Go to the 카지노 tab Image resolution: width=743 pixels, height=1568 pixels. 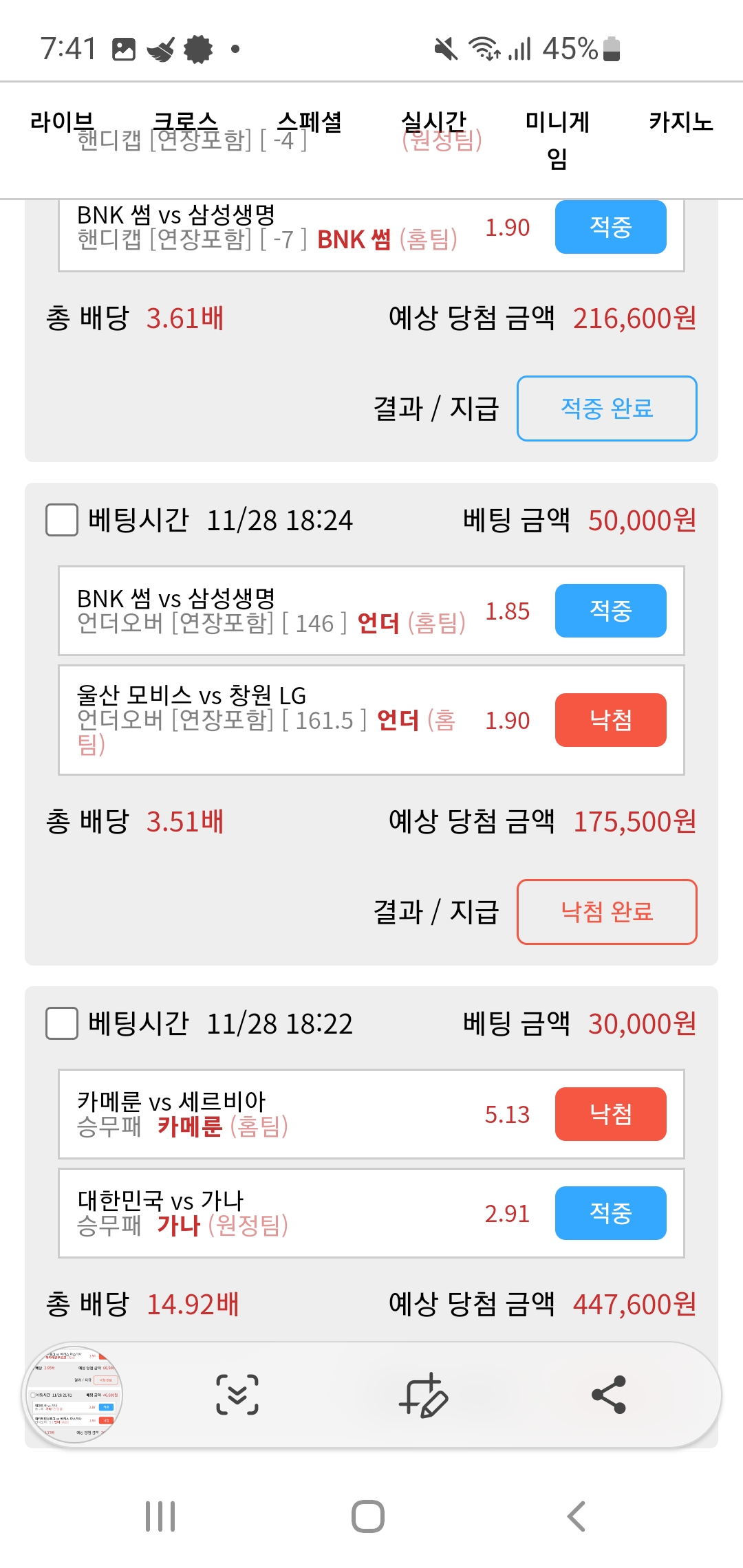[x=681, y=122]
